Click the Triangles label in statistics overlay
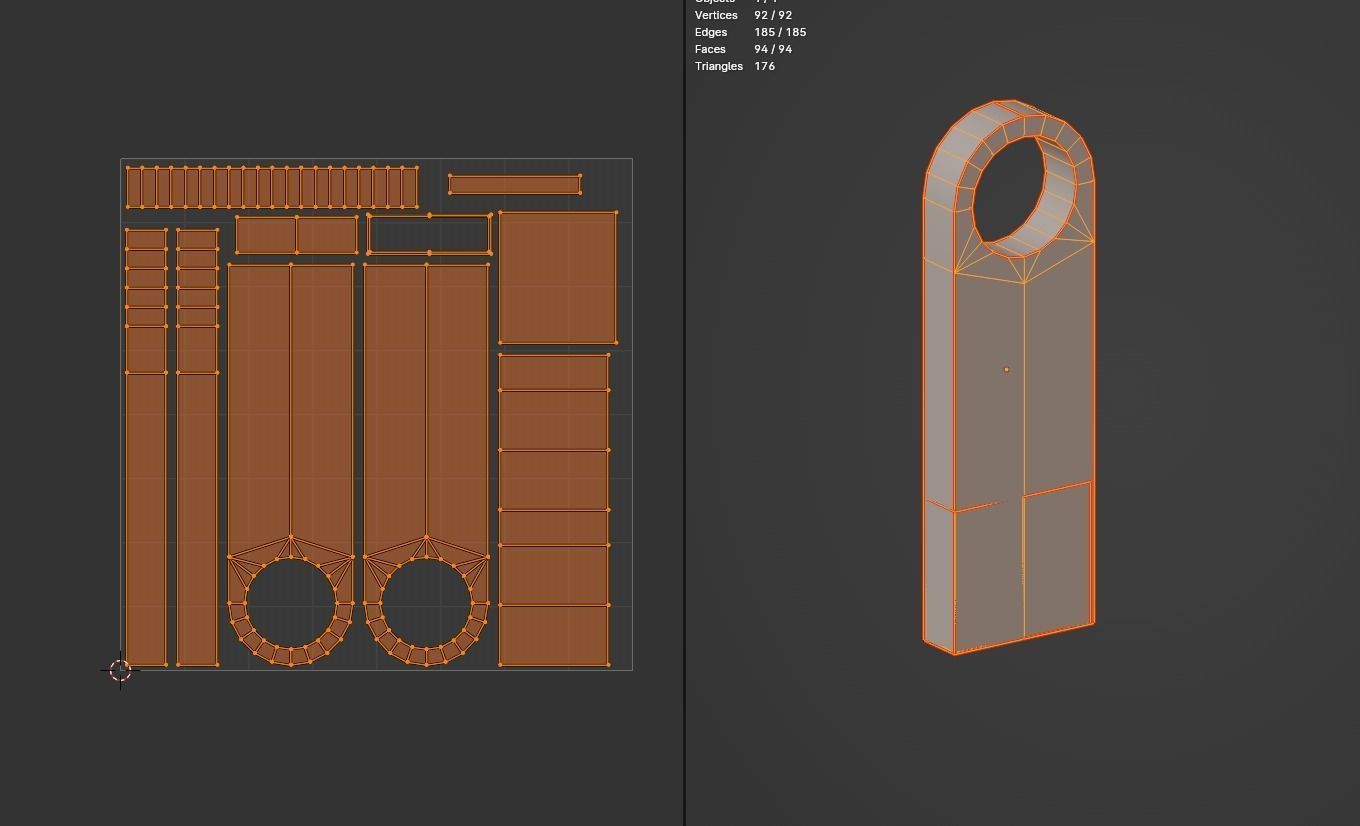The height and width of the screenshot is (826, 1360). coord(719,66)
